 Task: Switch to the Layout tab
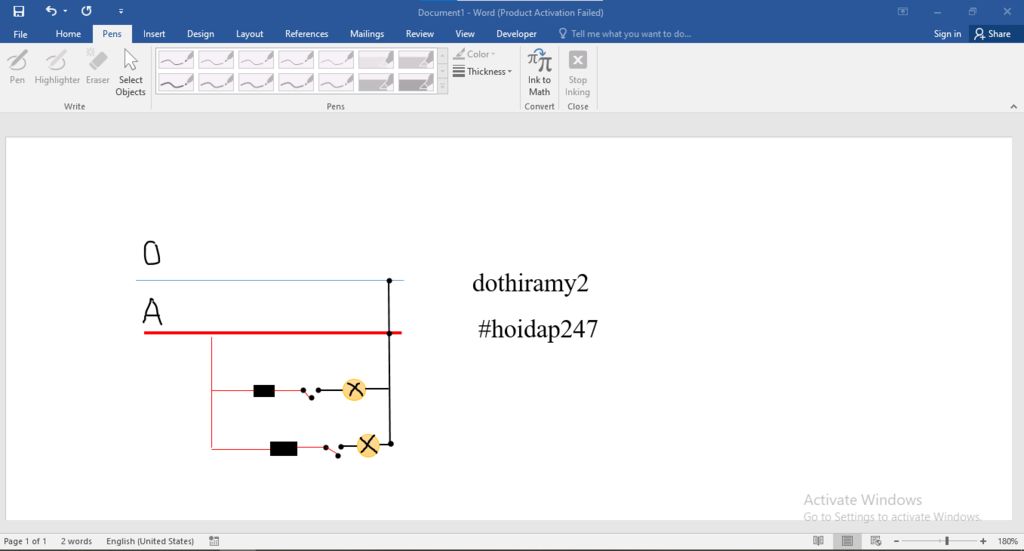click(x=249, y=34)
